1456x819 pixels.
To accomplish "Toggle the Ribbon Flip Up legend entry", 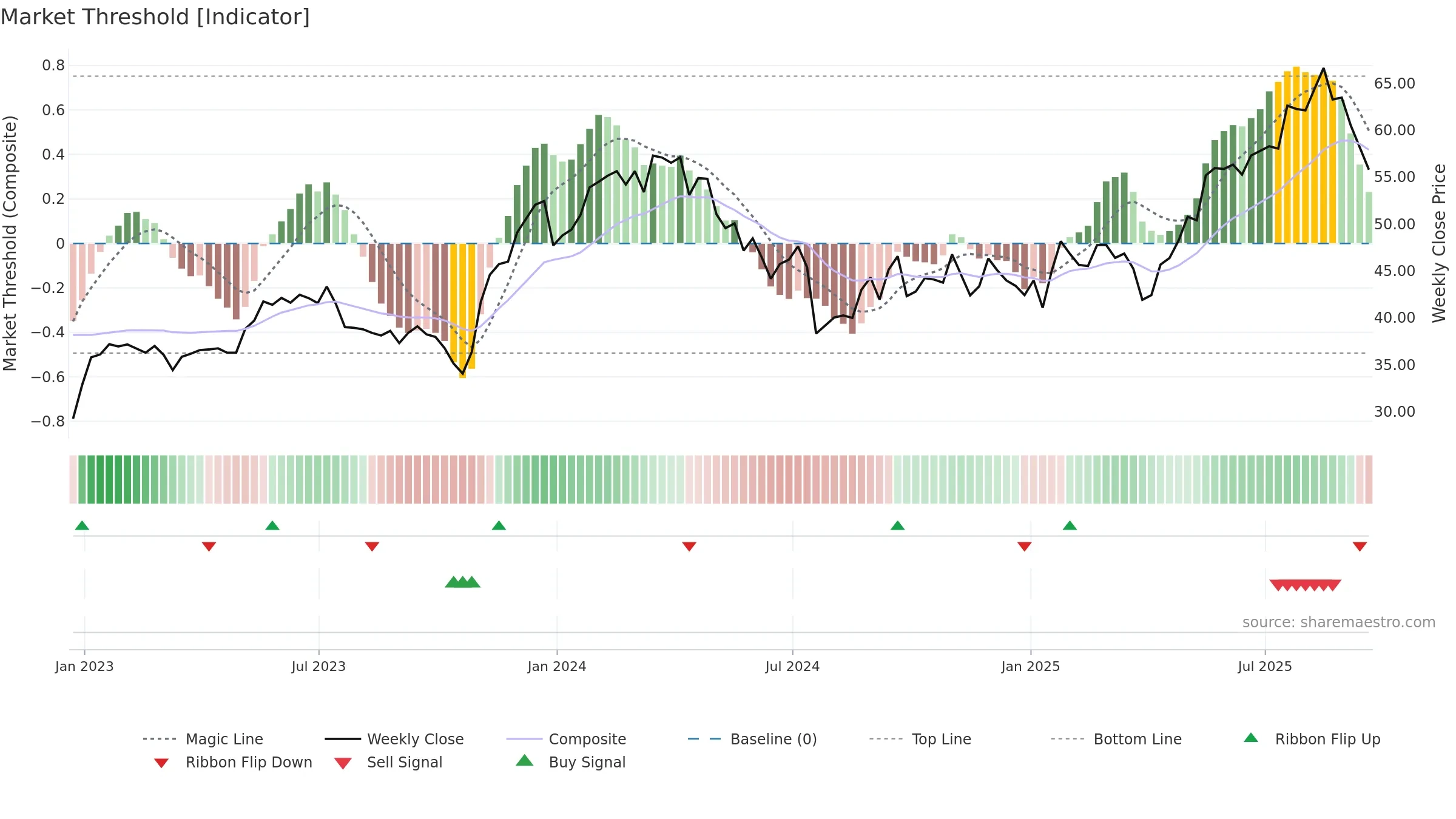I will tap(1312, 739).
